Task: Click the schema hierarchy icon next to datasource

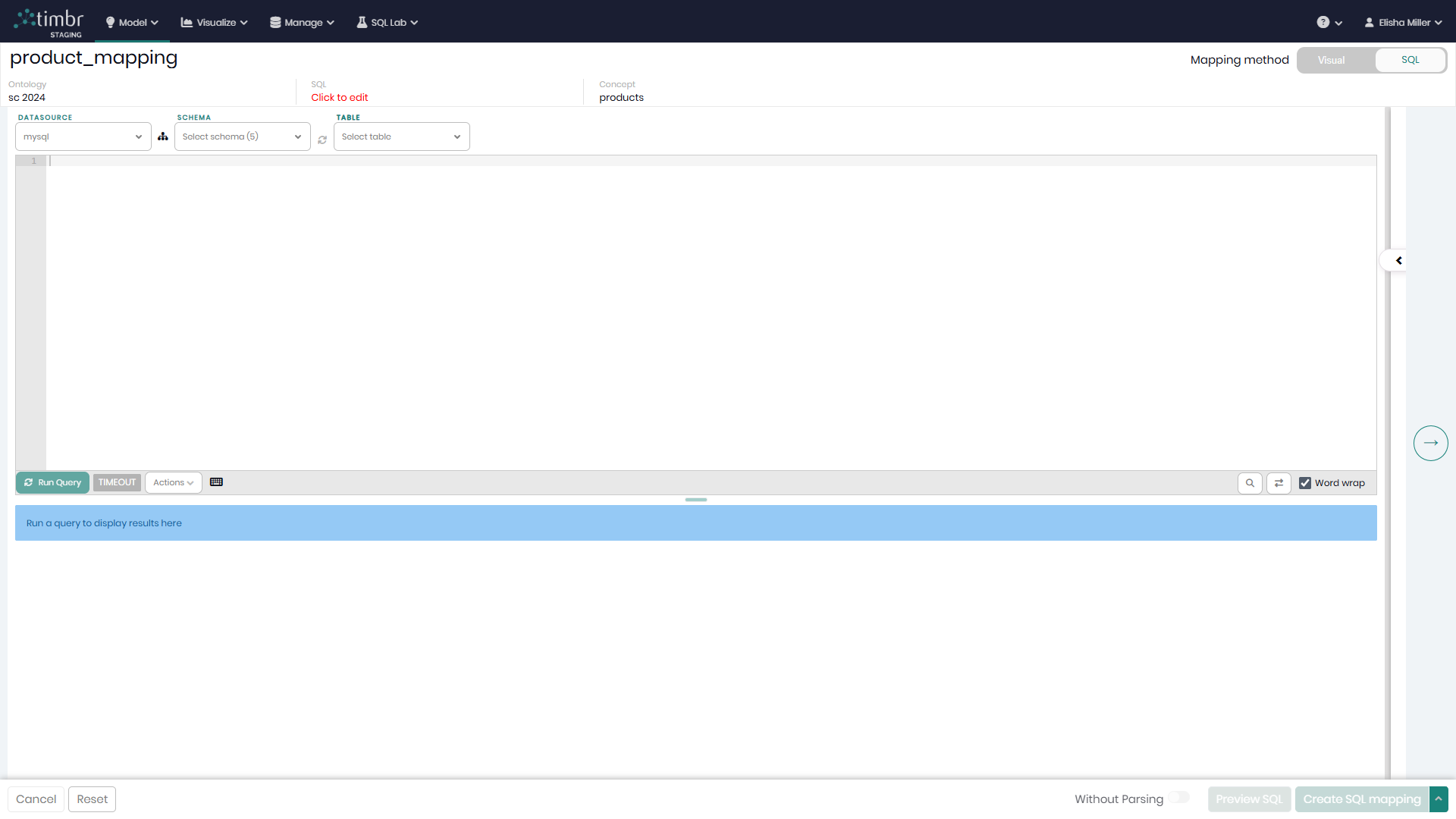Action: [162, 136]
